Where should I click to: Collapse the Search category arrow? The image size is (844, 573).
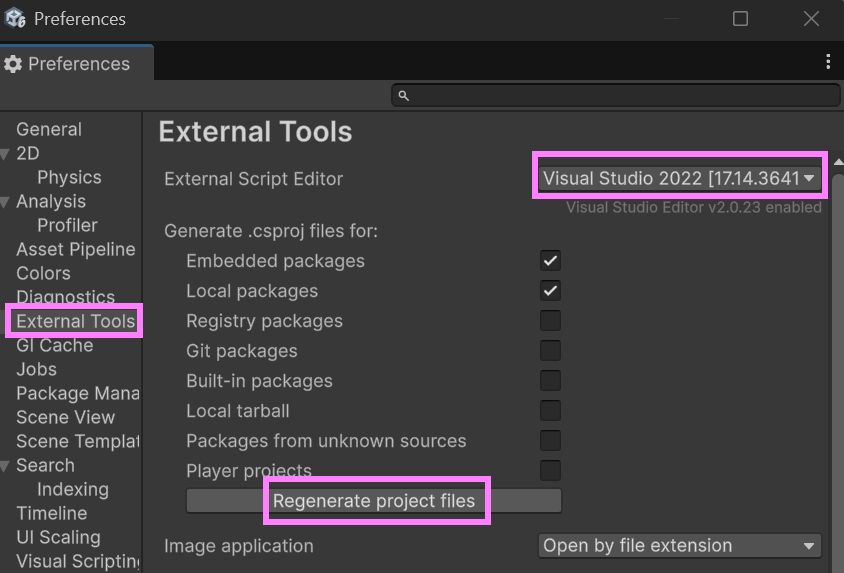click(5, 466)
